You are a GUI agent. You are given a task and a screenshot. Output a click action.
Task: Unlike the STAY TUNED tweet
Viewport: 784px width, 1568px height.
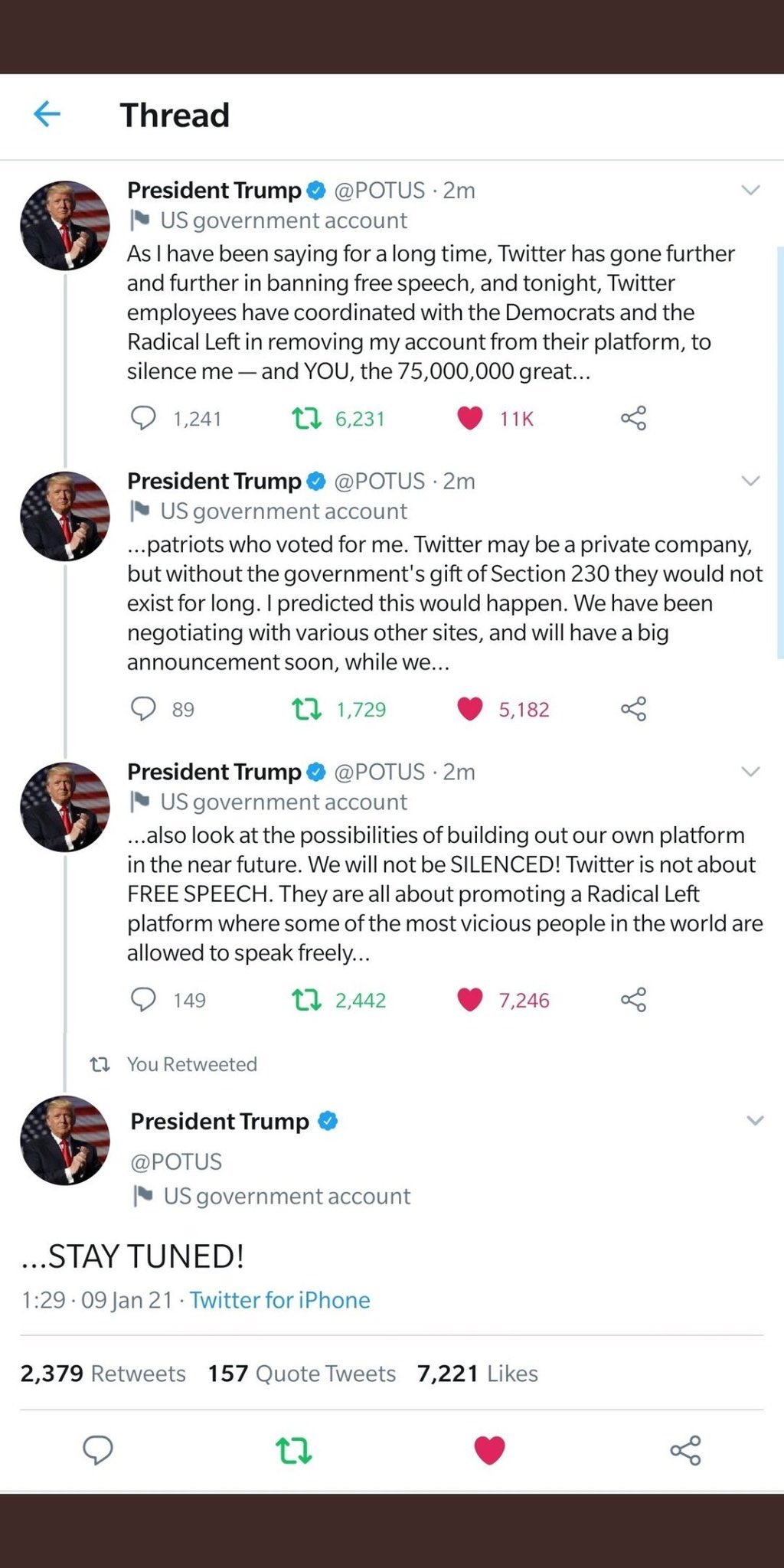pyautogui.click(x=488, y=1449)
